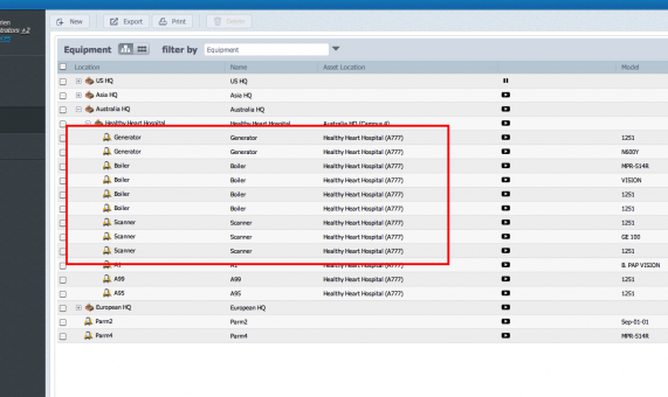
Task: Click the Parm4 equipment bell icon
Action: point(88,335)
